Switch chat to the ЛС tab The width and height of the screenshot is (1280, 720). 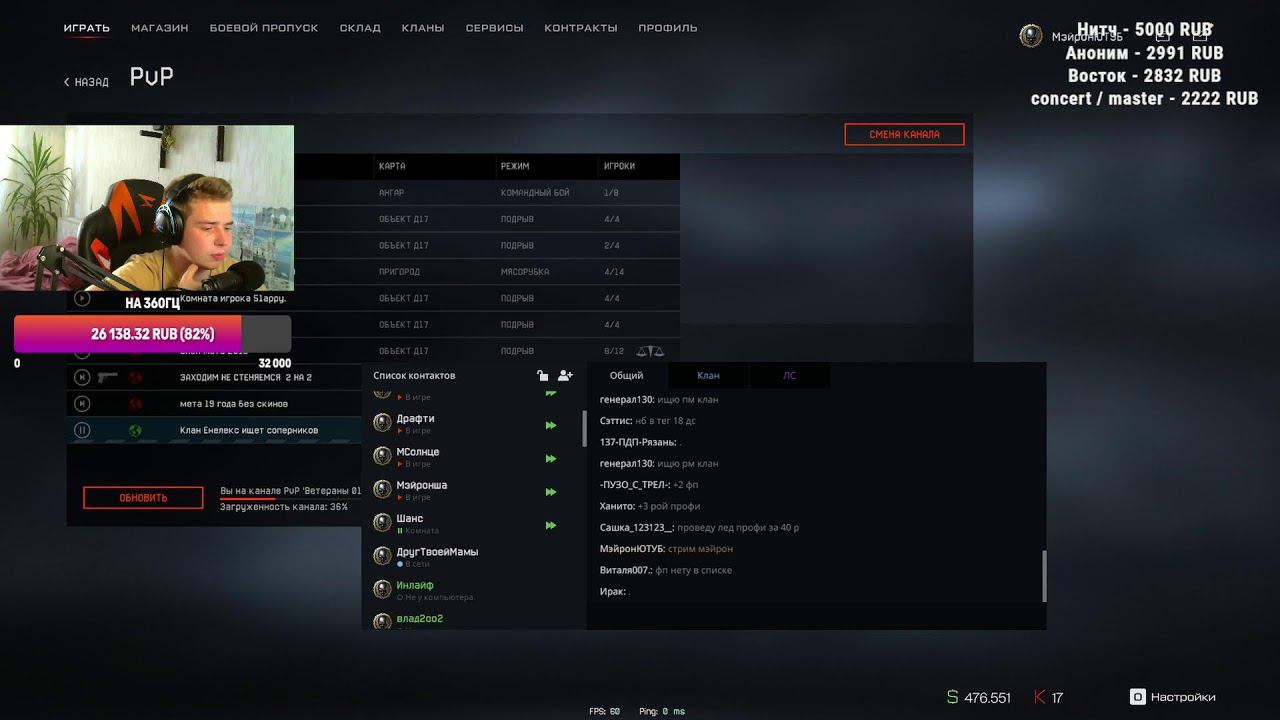[x=789, y=375]
